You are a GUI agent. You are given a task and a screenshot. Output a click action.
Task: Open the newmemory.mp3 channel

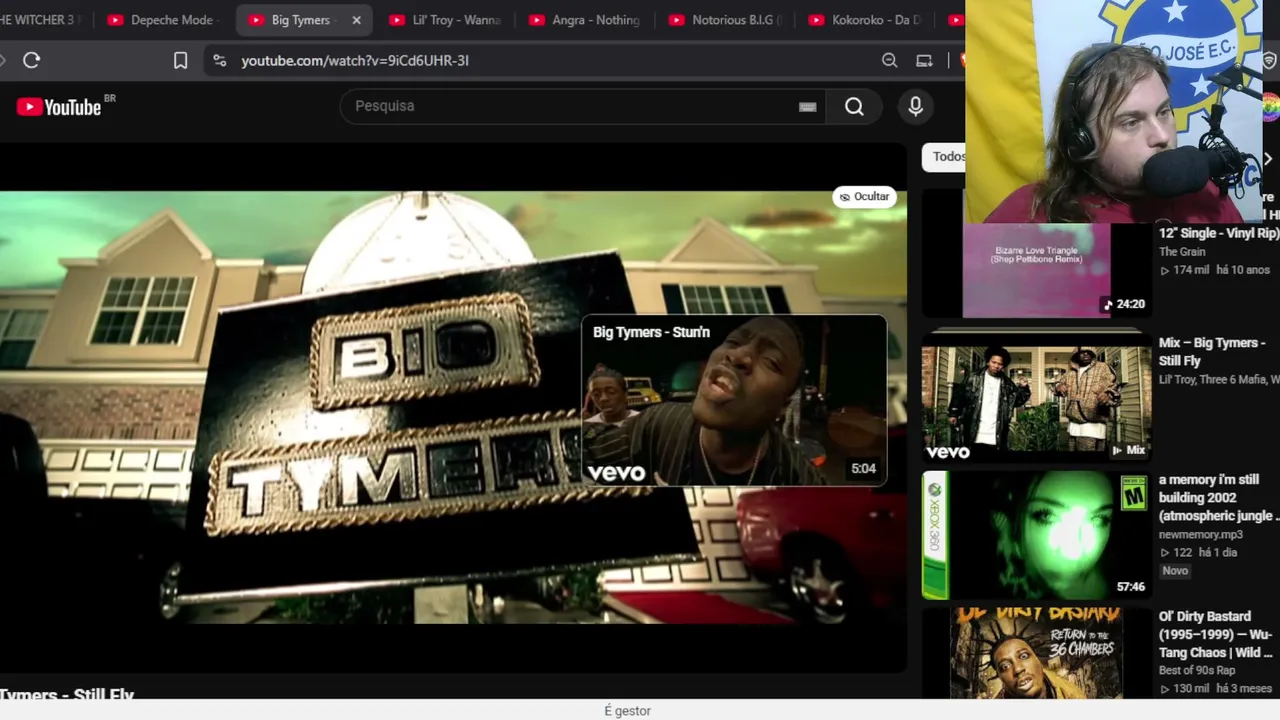click(1201, 535)
